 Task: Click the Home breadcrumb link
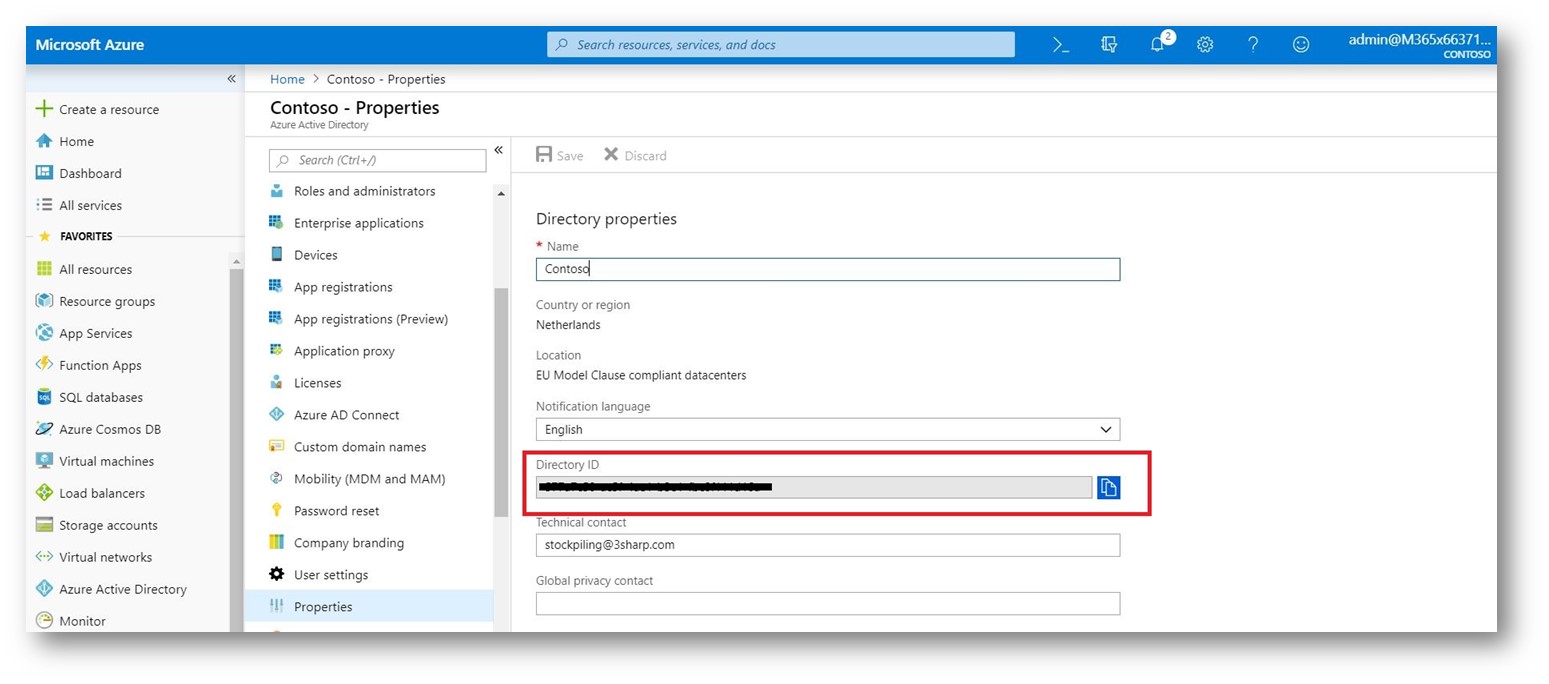(x=287, y=79)
